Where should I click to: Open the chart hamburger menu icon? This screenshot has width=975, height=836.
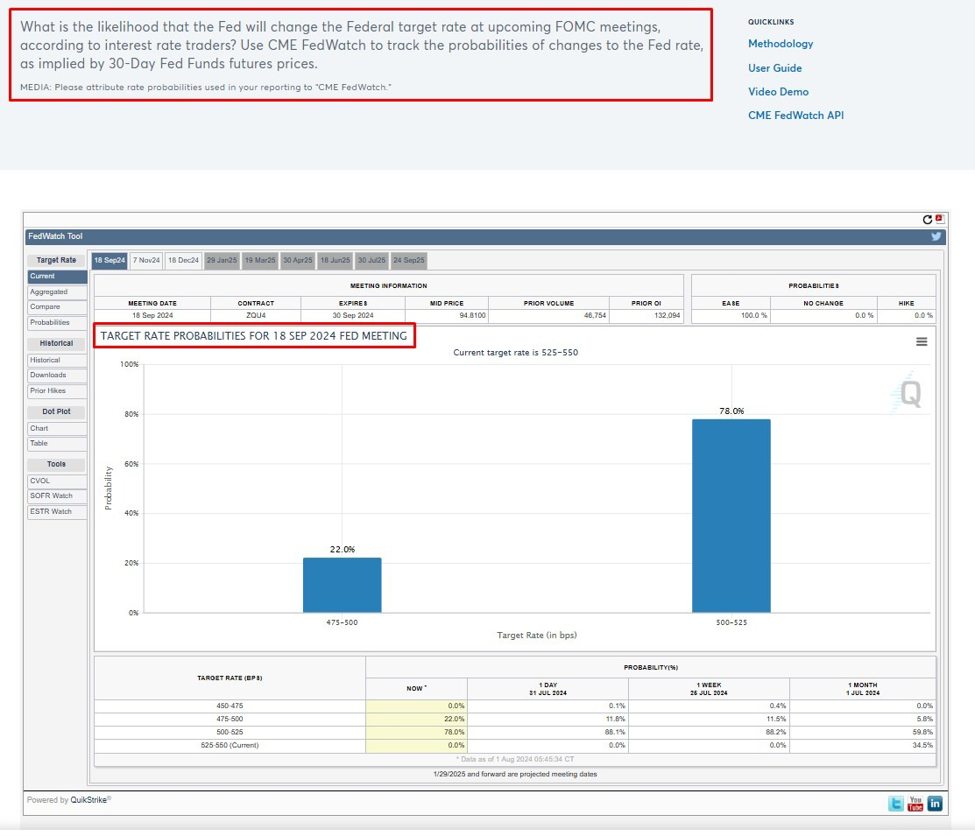coord(920,340)
